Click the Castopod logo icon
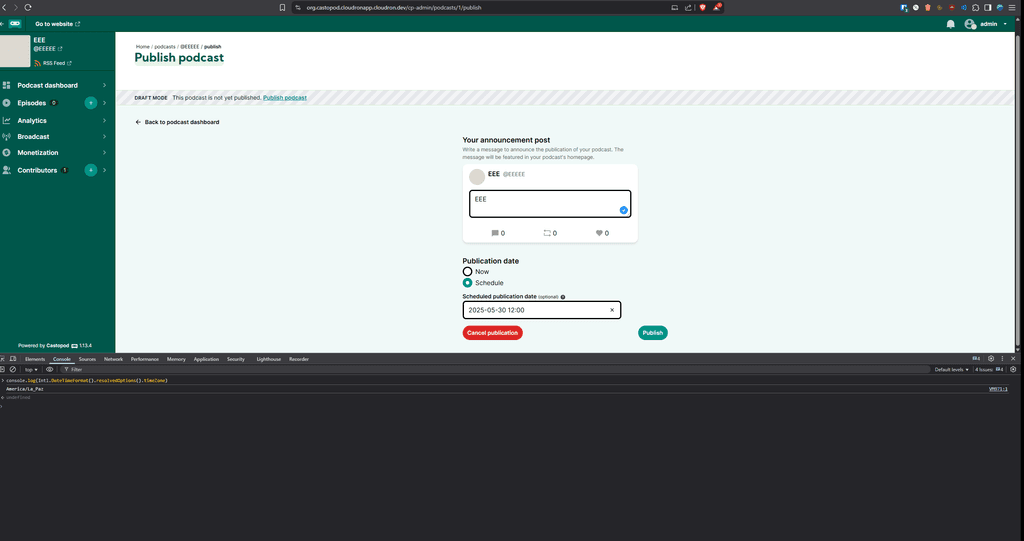Screen dimensions: 1024x541 pos(15,24)
